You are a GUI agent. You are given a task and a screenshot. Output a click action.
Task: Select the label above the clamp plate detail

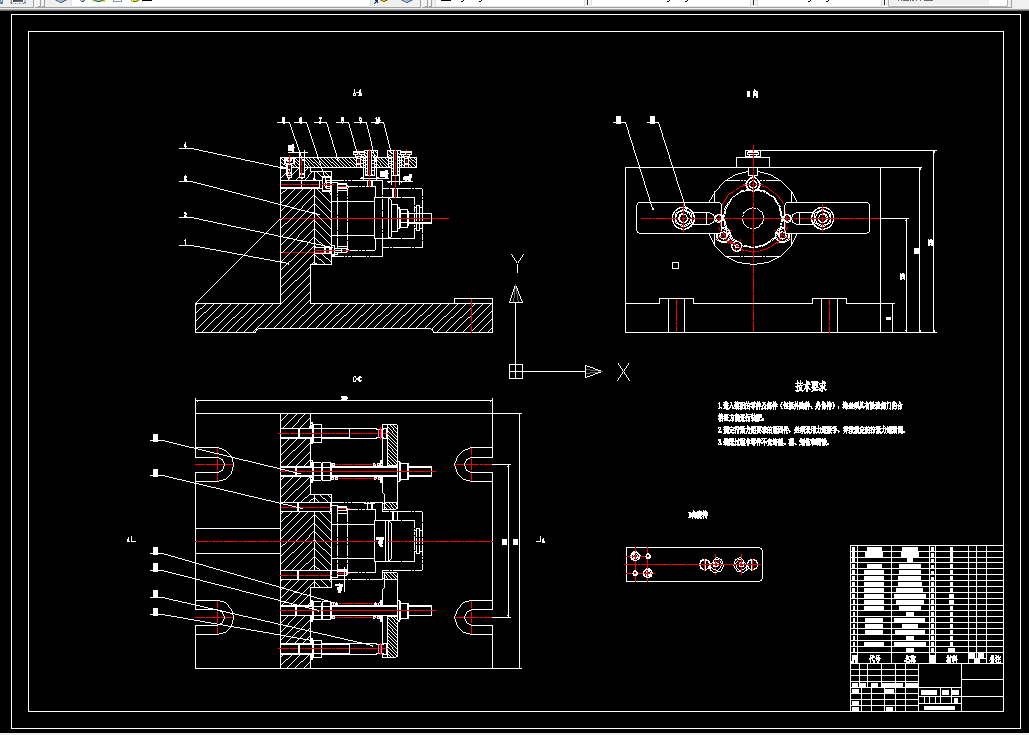tap(698, 515)
